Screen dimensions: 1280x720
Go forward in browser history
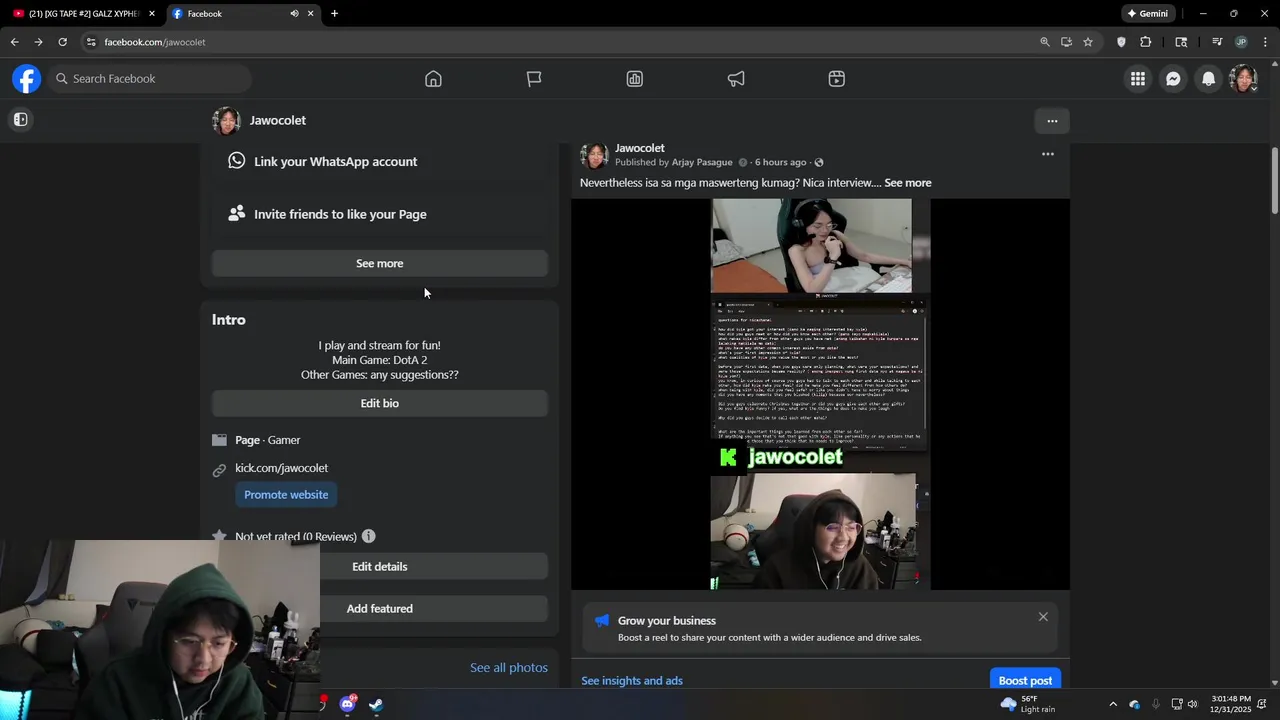pos(38,42)
